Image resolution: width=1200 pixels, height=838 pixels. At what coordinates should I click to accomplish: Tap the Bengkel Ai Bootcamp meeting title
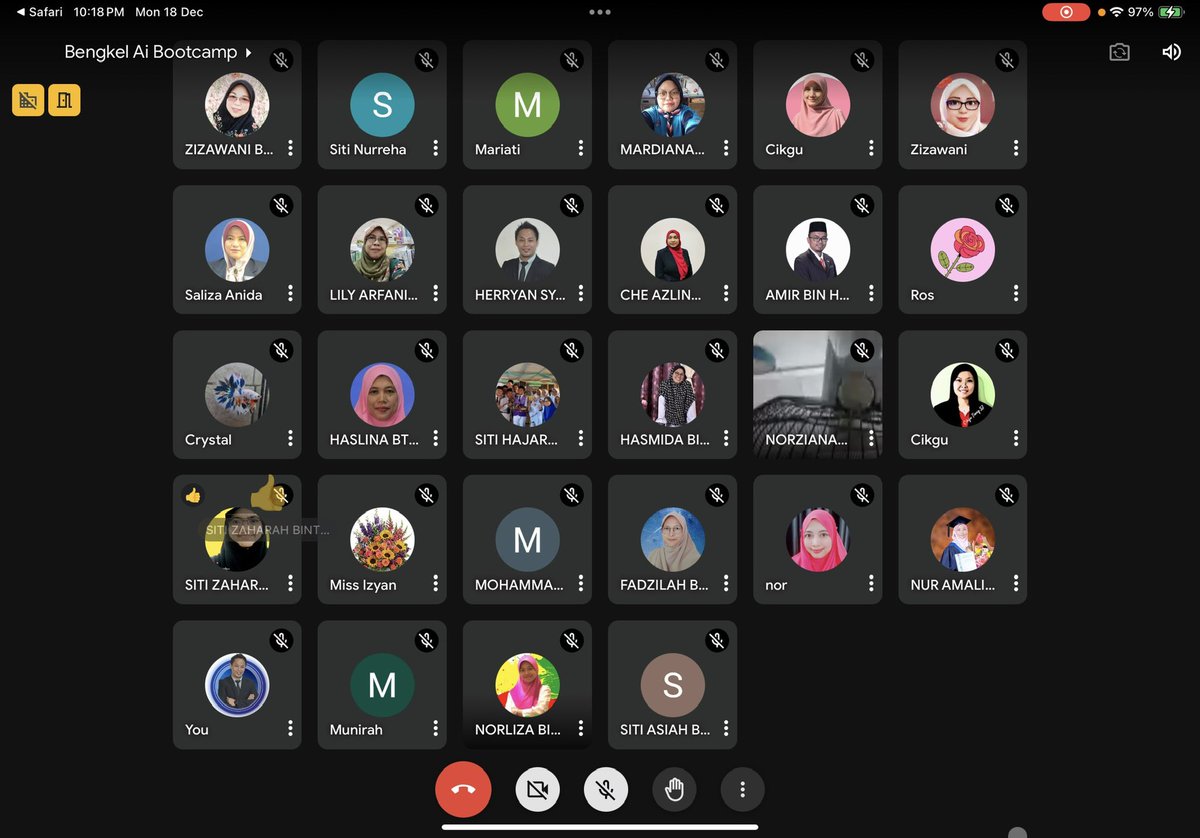pos(151,52)
